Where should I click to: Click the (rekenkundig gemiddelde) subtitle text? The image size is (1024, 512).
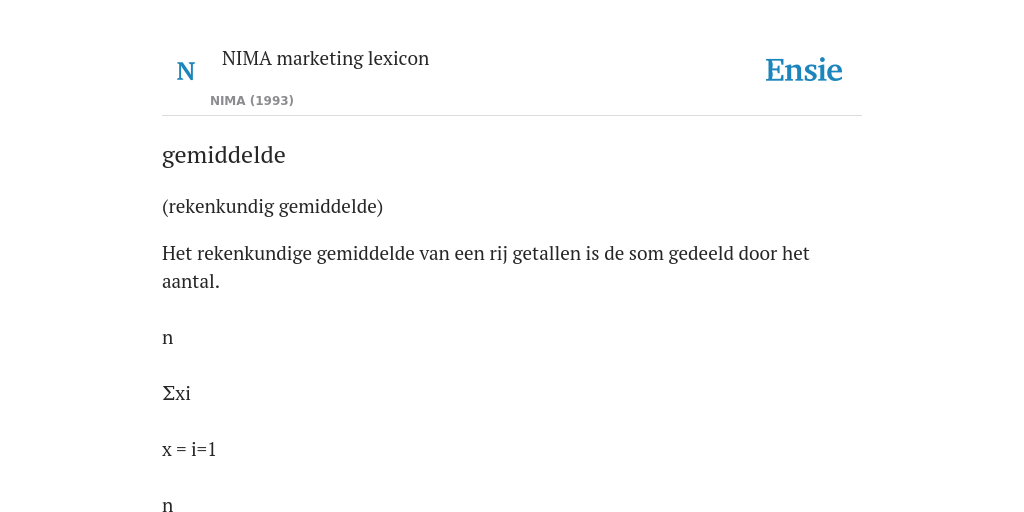(272, 206)
